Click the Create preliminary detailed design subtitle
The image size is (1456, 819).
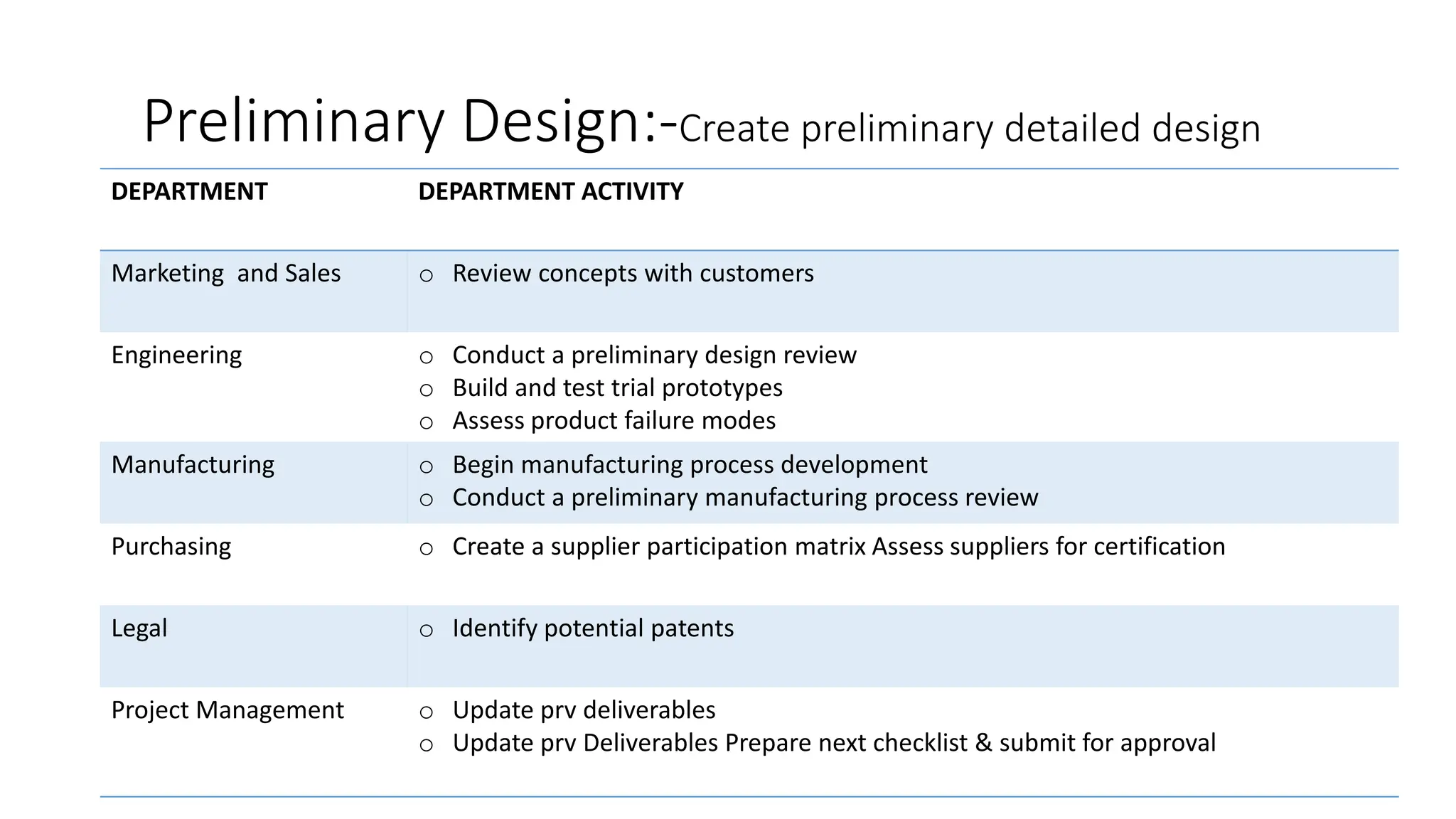coord(970,129)
